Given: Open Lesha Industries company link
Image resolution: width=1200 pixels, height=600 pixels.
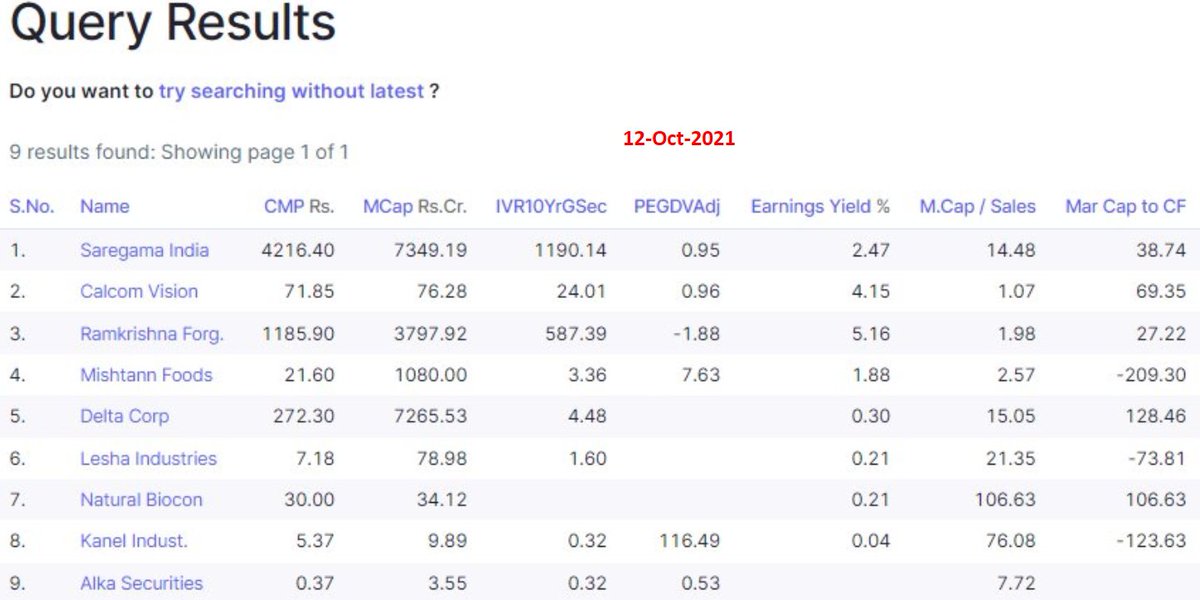Looking at the screenshot, I should pyautogui.click(x=148, y=458).
